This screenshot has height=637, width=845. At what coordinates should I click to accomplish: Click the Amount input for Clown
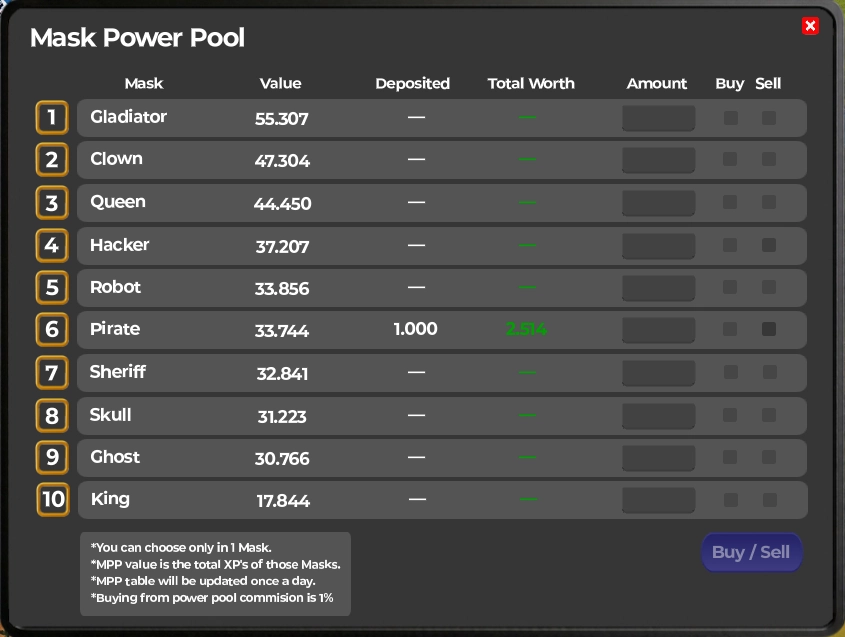[659, 160]
